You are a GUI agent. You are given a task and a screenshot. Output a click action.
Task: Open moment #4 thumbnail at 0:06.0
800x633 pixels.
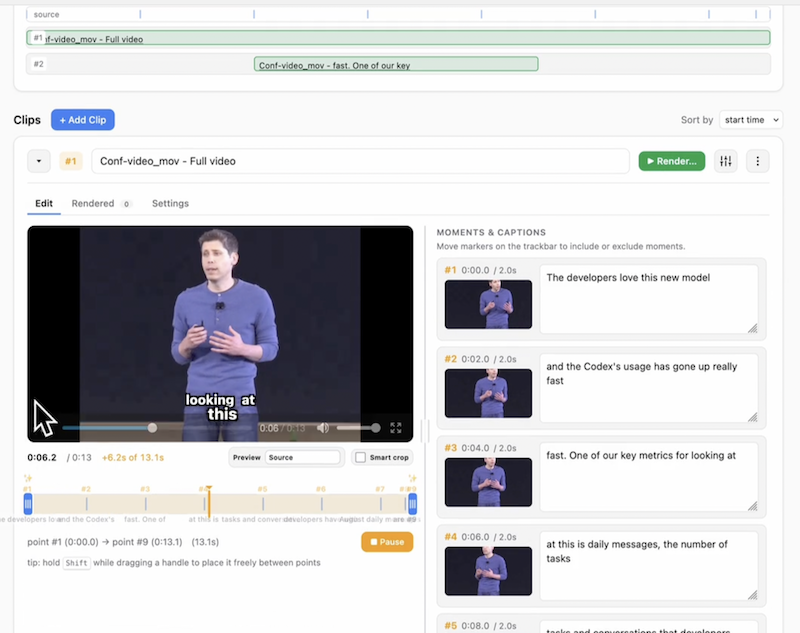click(x=488, y=571)
